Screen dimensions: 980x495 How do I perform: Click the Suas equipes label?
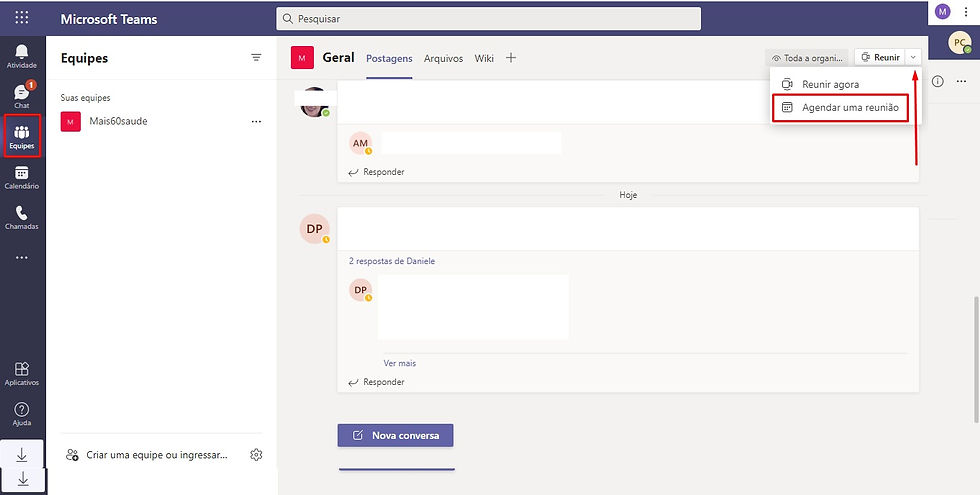tap(86, 98)
